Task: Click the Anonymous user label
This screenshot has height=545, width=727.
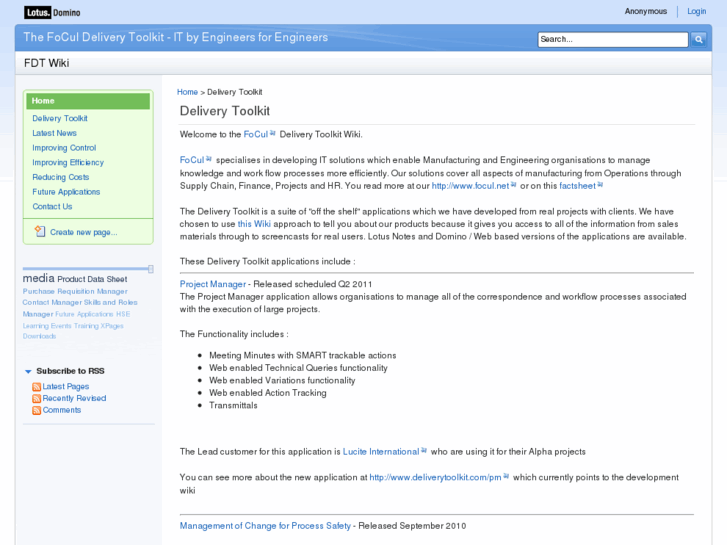Action: click(x=645, y=11)
